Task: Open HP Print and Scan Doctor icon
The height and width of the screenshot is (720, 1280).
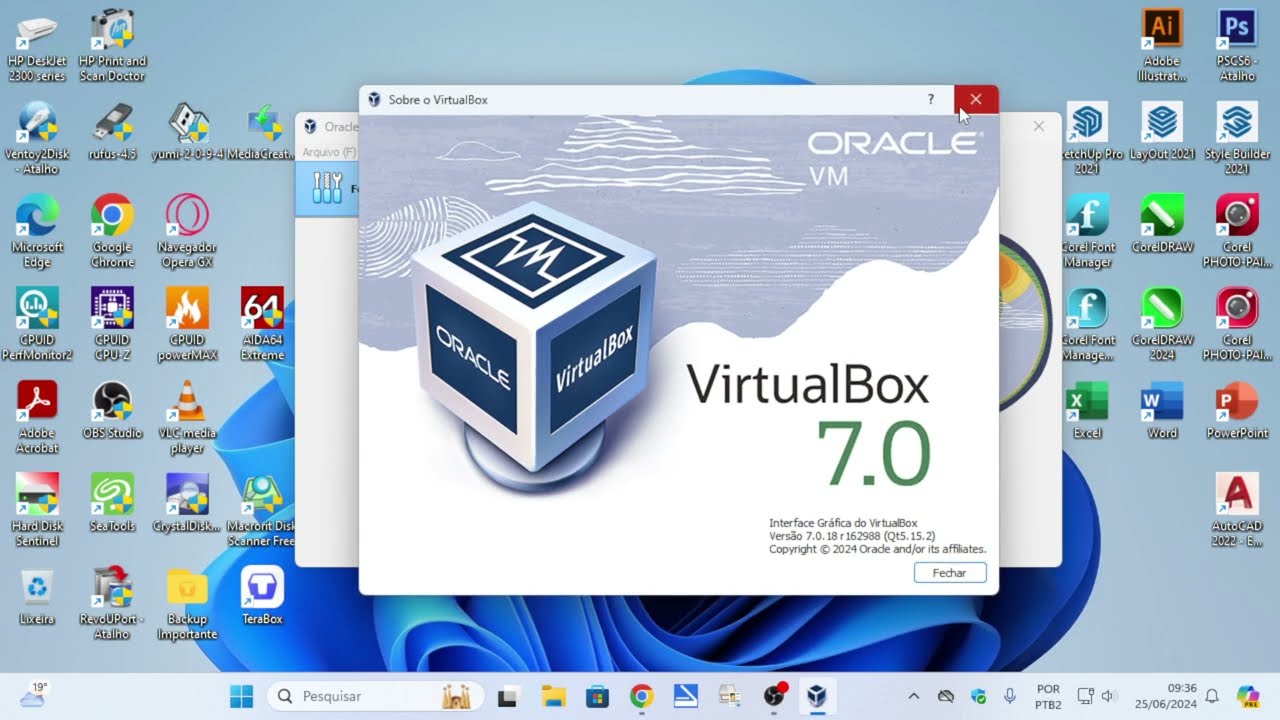Action: point(112,46)
